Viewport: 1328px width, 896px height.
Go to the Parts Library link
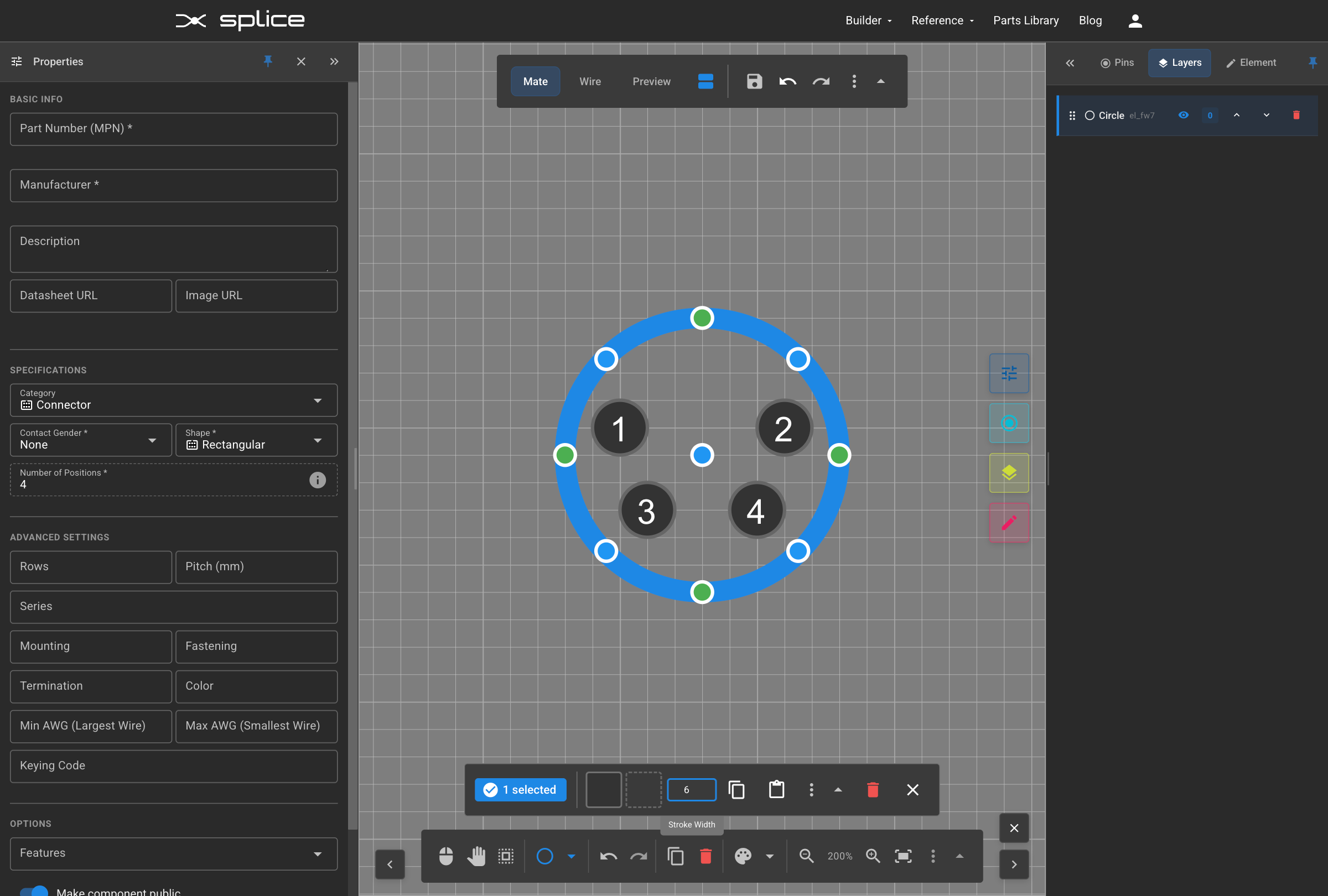[1026, 20]
